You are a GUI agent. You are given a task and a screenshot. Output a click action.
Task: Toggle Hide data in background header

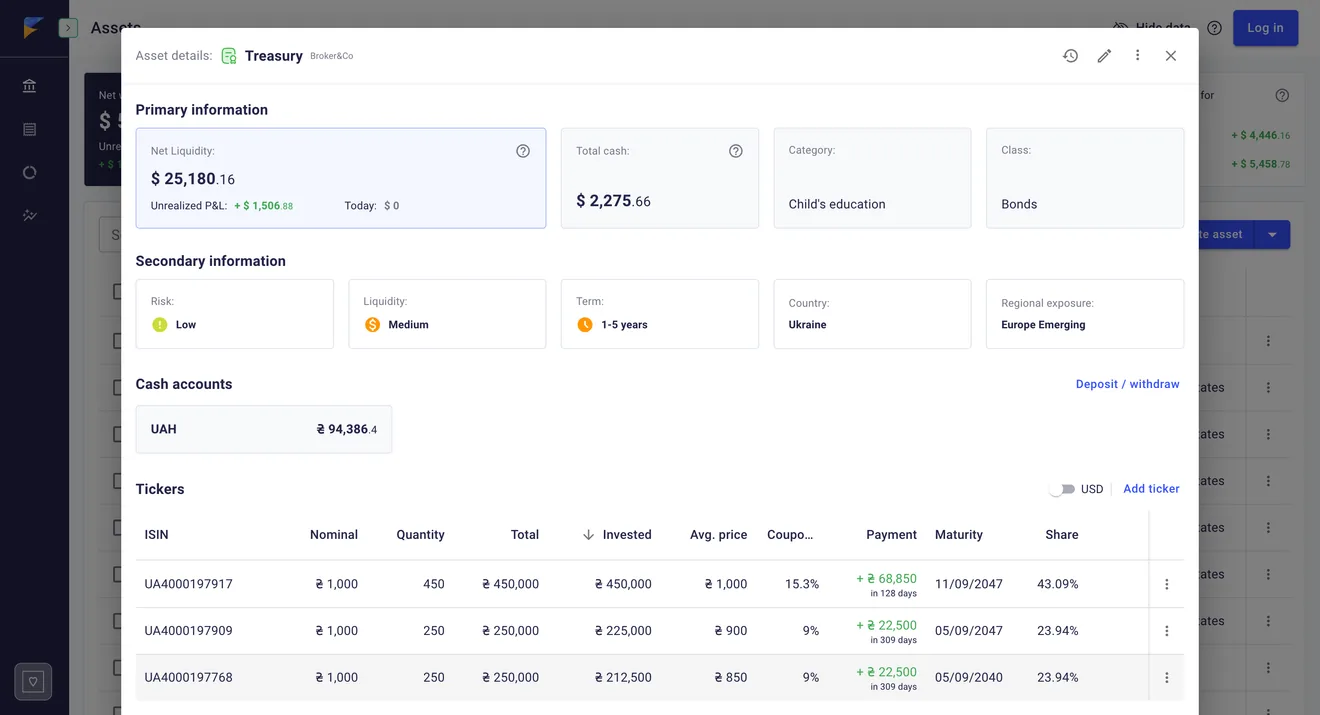[1151, 28]
